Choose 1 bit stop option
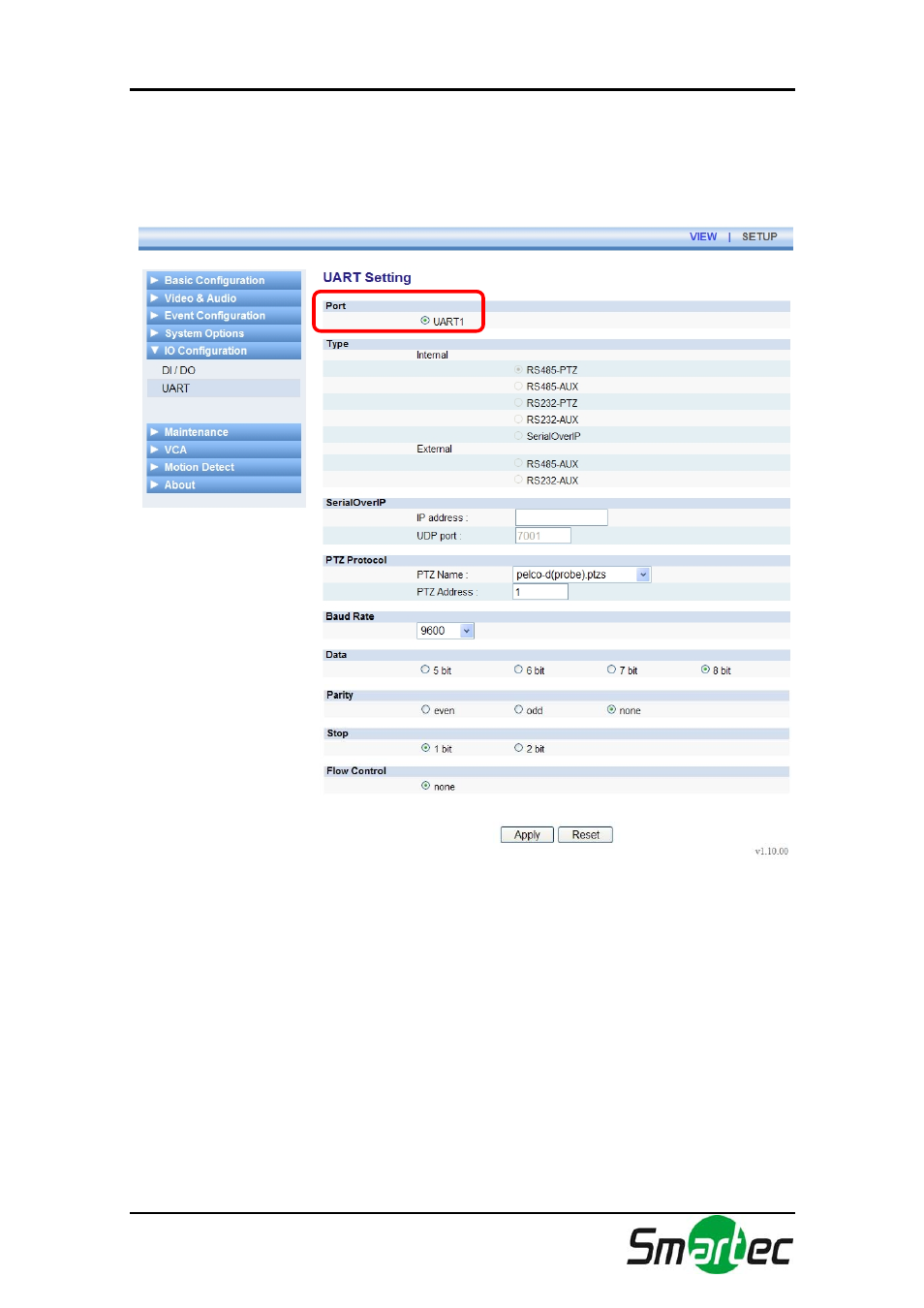Image resolution: width=924 pixels, height=1308 pixels. coord(425,748)
